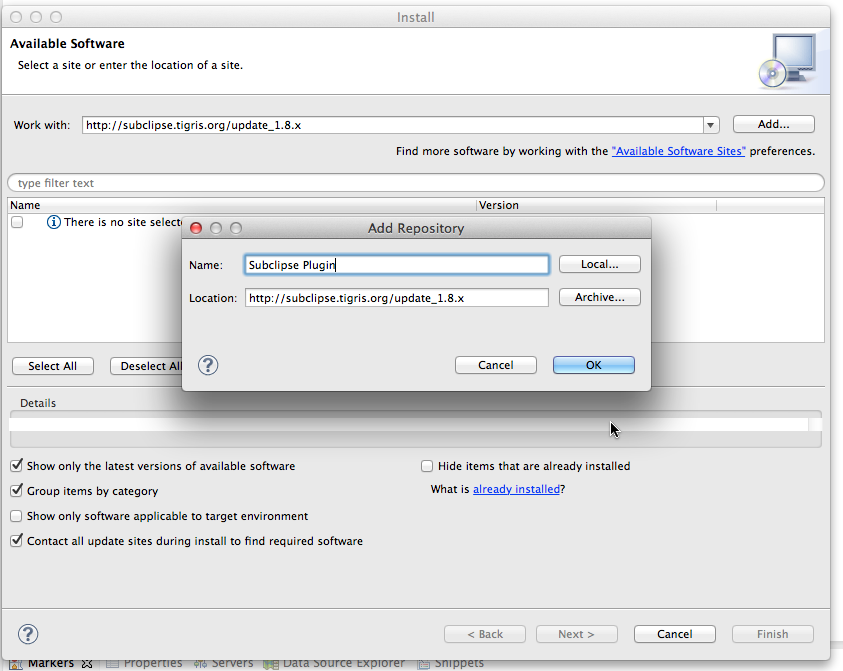
Task: Check "Show only software applicable to target environment"
Action: coord(16,516)
